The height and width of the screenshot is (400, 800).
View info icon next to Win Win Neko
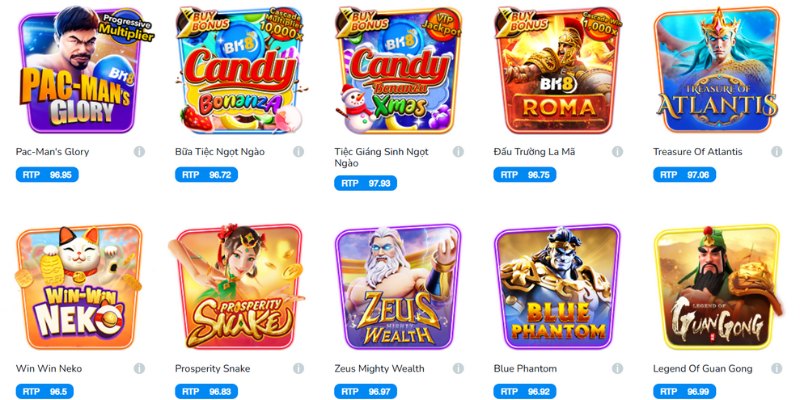click(x=139, y=368)
